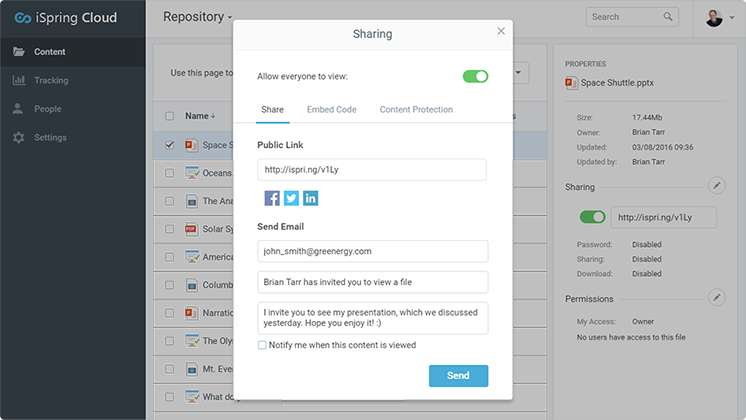Screen dimensions: 746x420
Task: Click the Narration PowerPoint icon
Action: pos(191,313)
